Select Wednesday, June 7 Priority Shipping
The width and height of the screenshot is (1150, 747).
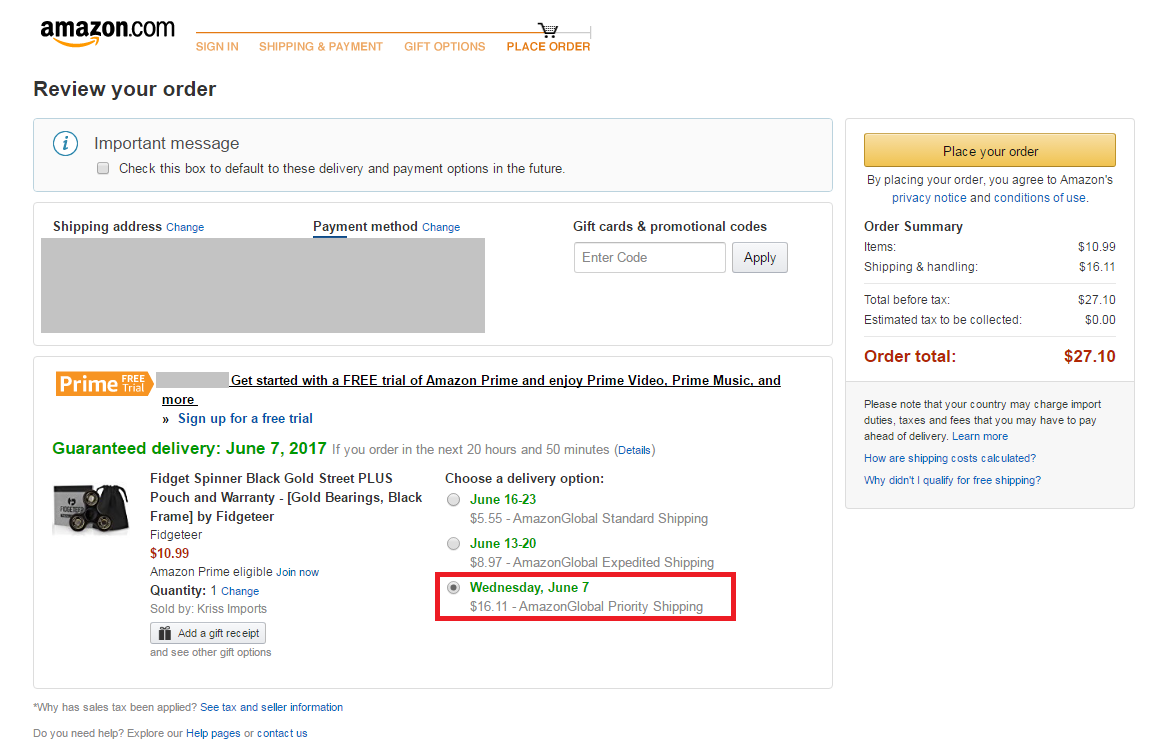coord(454,588)
